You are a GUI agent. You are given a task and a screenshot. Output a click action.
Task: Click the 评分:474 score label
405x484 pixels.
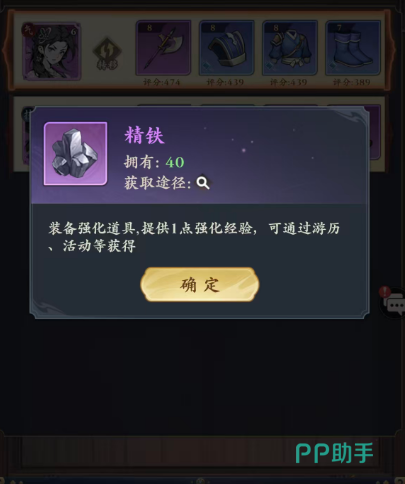point(162,82)
